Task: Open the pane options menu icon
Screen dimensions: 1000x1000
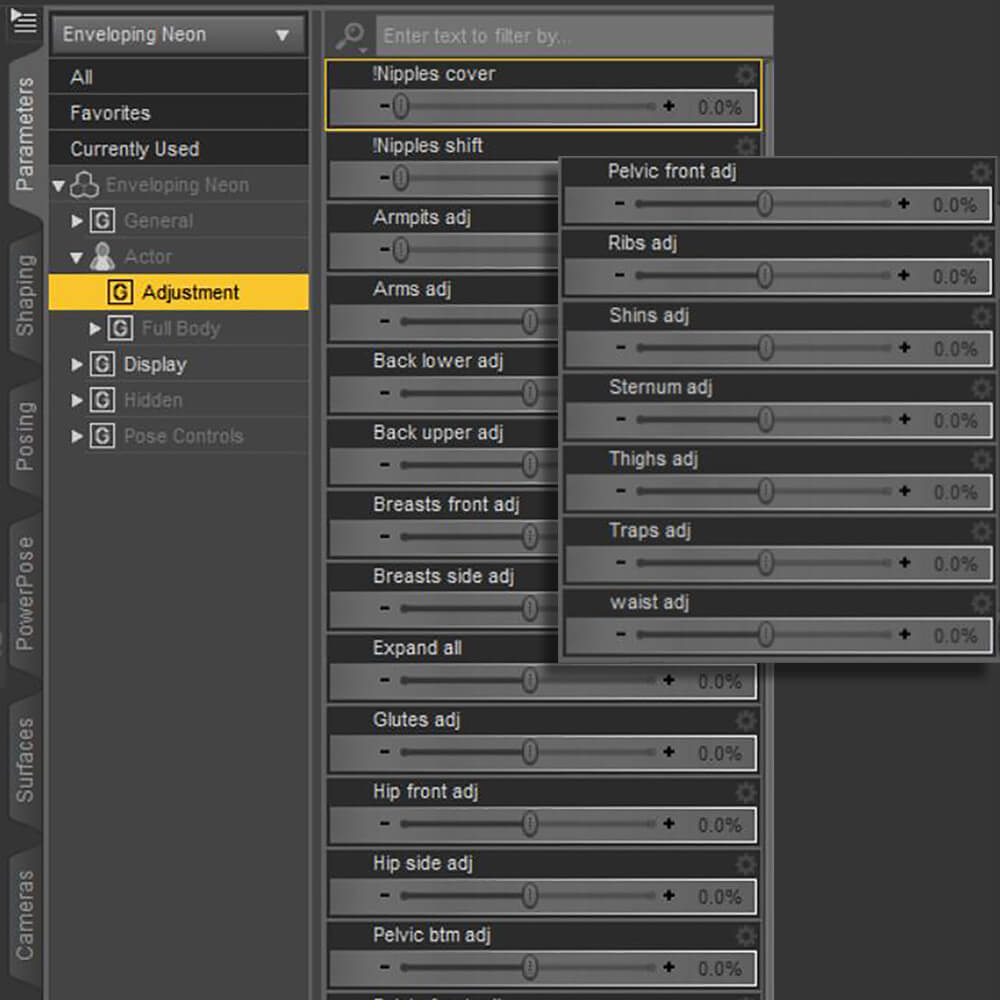Action: coord(23,21)
